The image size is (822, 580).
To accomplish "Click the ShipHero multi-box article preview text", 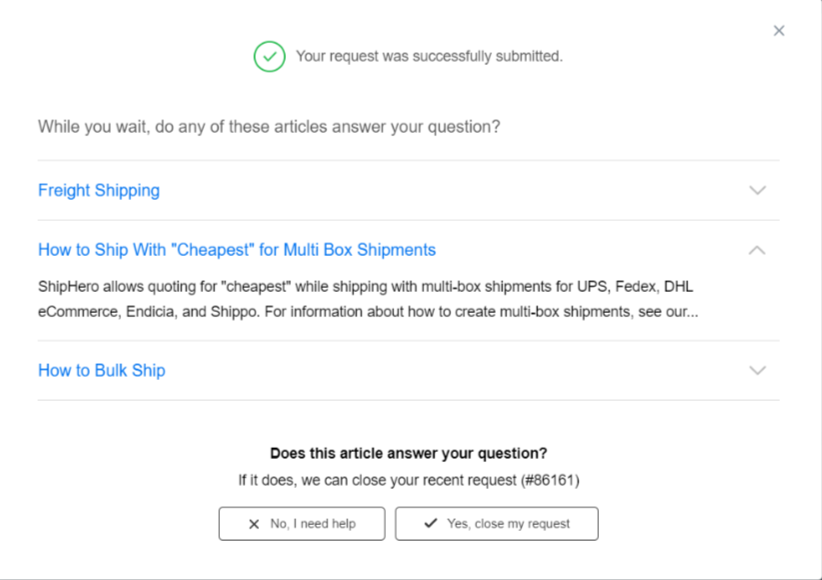I will (x=368, y=299).
